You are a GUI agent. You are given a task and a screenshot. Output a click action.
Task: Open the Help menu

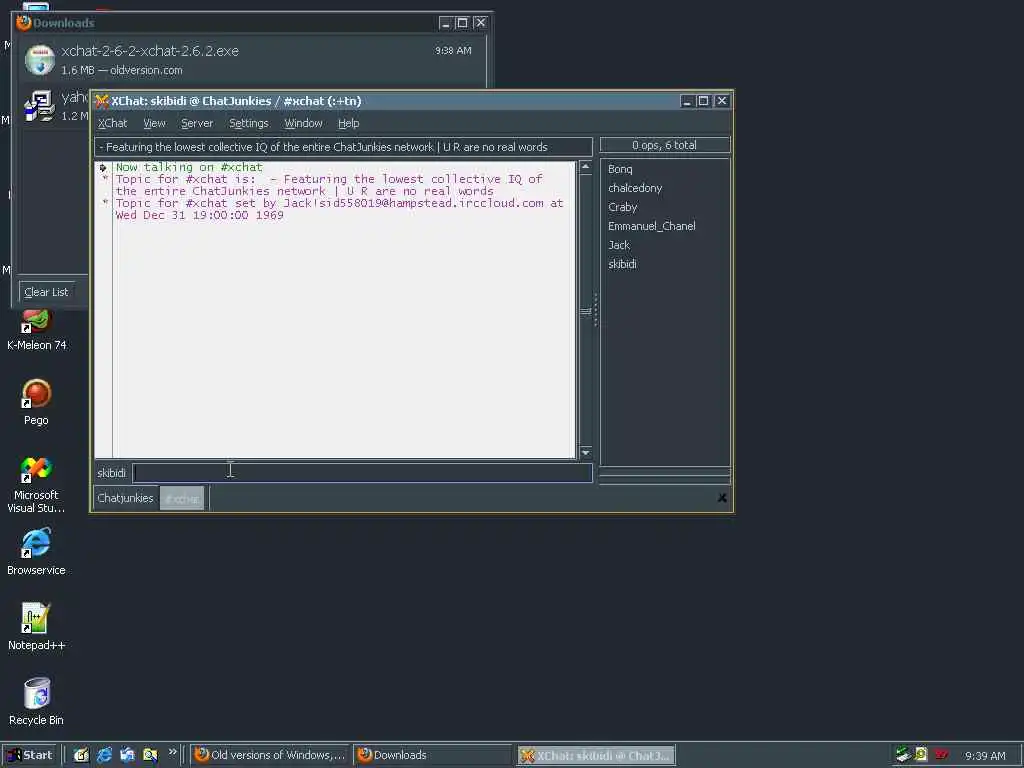click(348, 123)
